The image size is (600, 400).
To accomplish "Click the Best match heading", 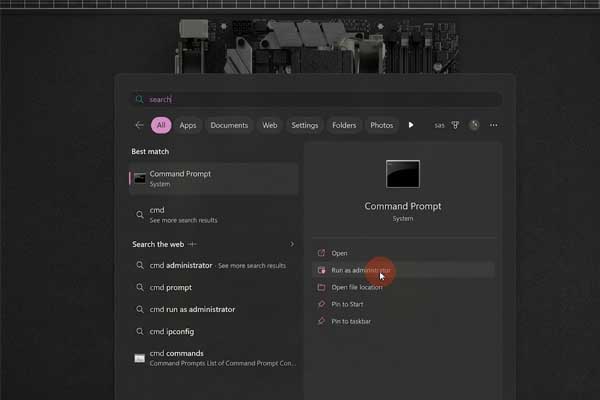I will pos(150,152).
